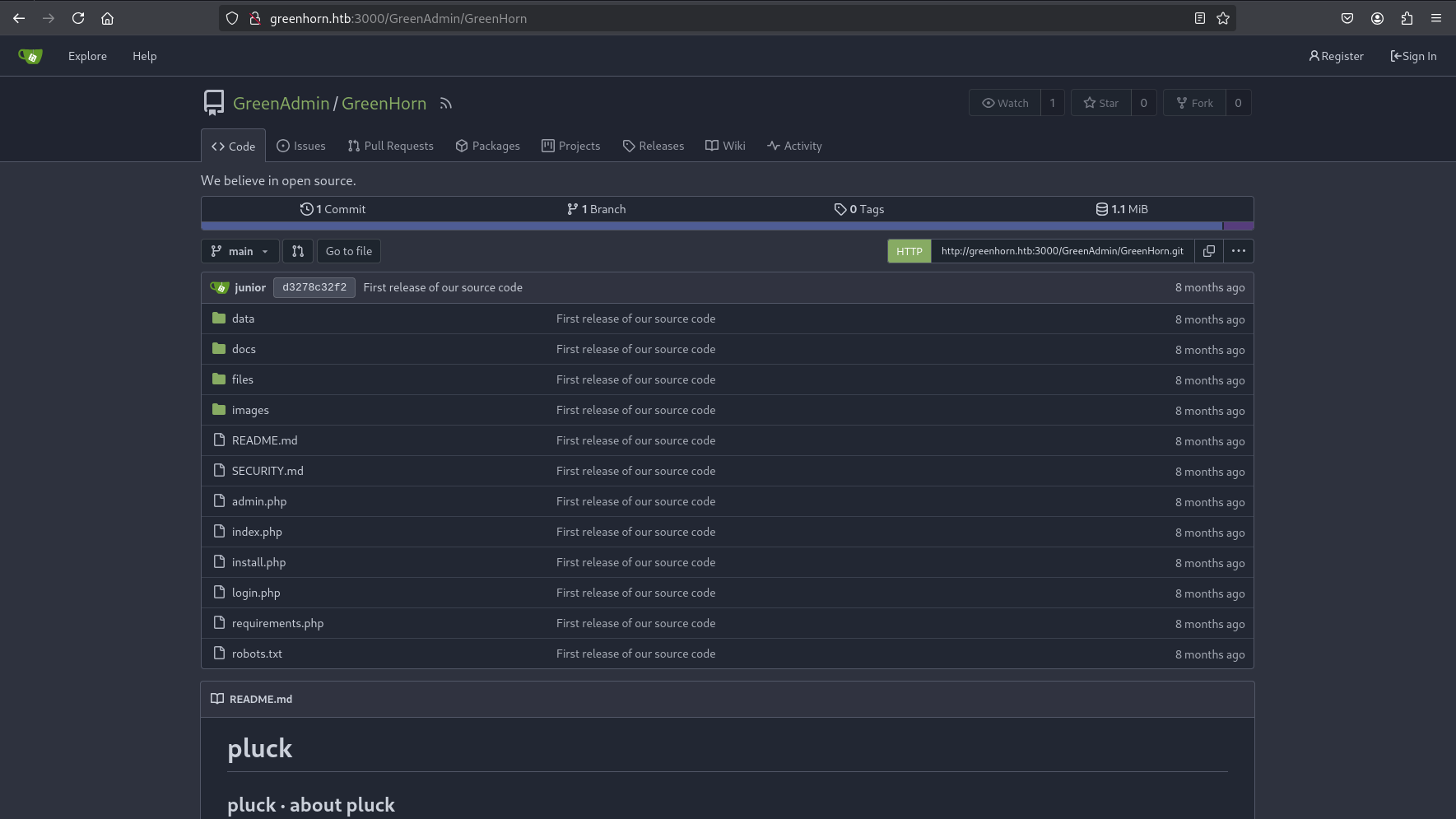Click the Gitea logo home icon

30,56
